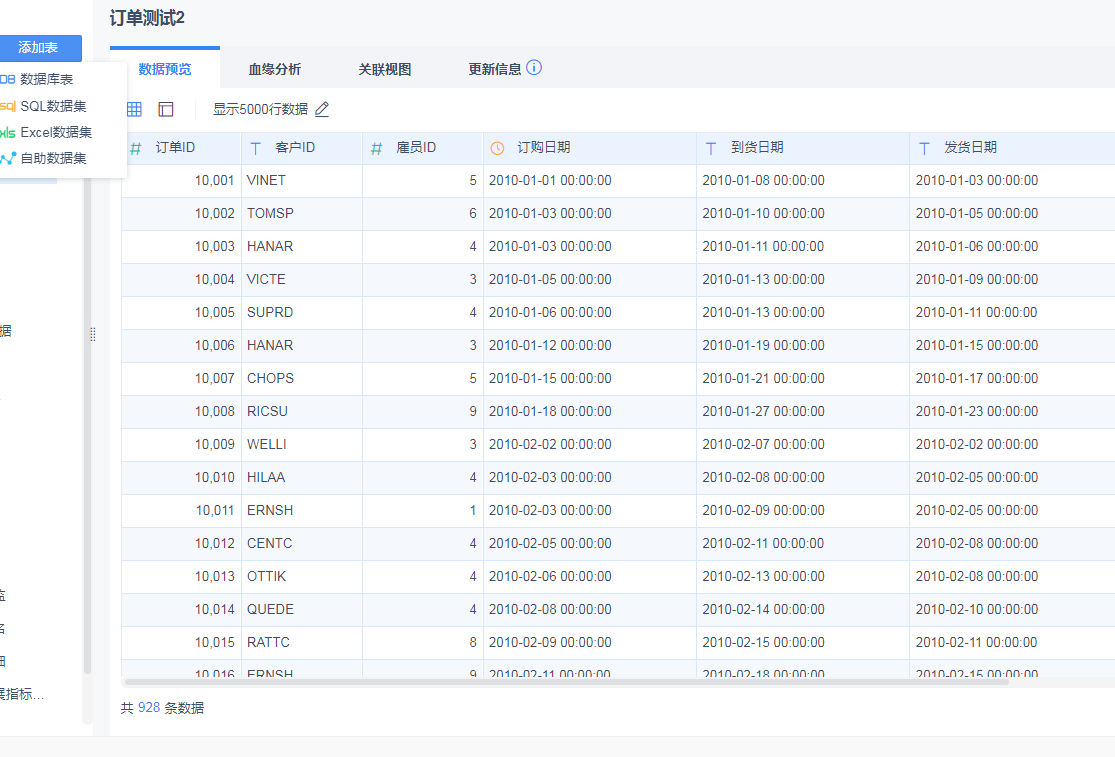Click the VINET cell in first row

[266, 181]
